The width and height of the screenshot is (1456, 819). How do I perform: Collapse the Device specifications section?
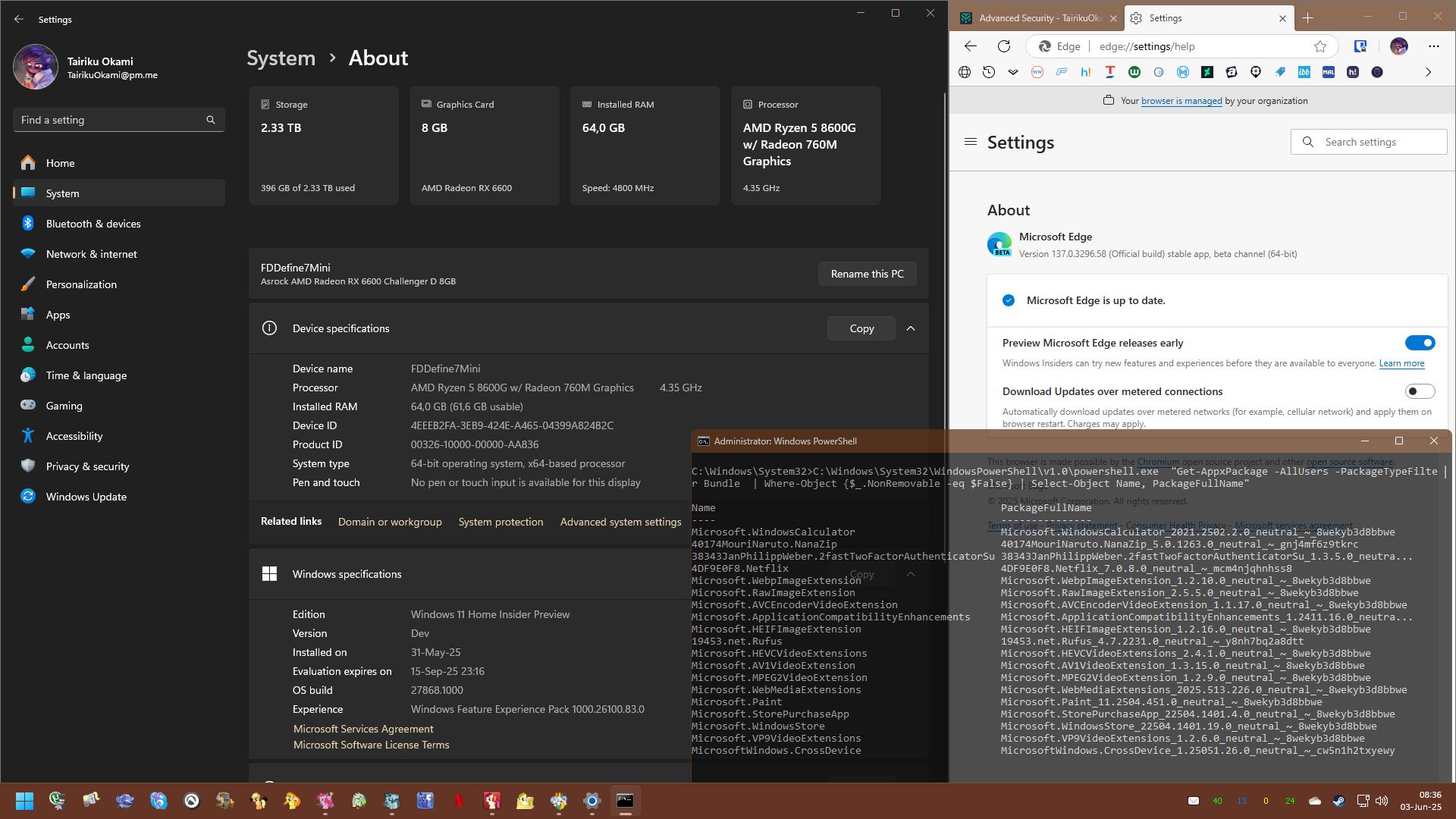(x=911, y=328)
